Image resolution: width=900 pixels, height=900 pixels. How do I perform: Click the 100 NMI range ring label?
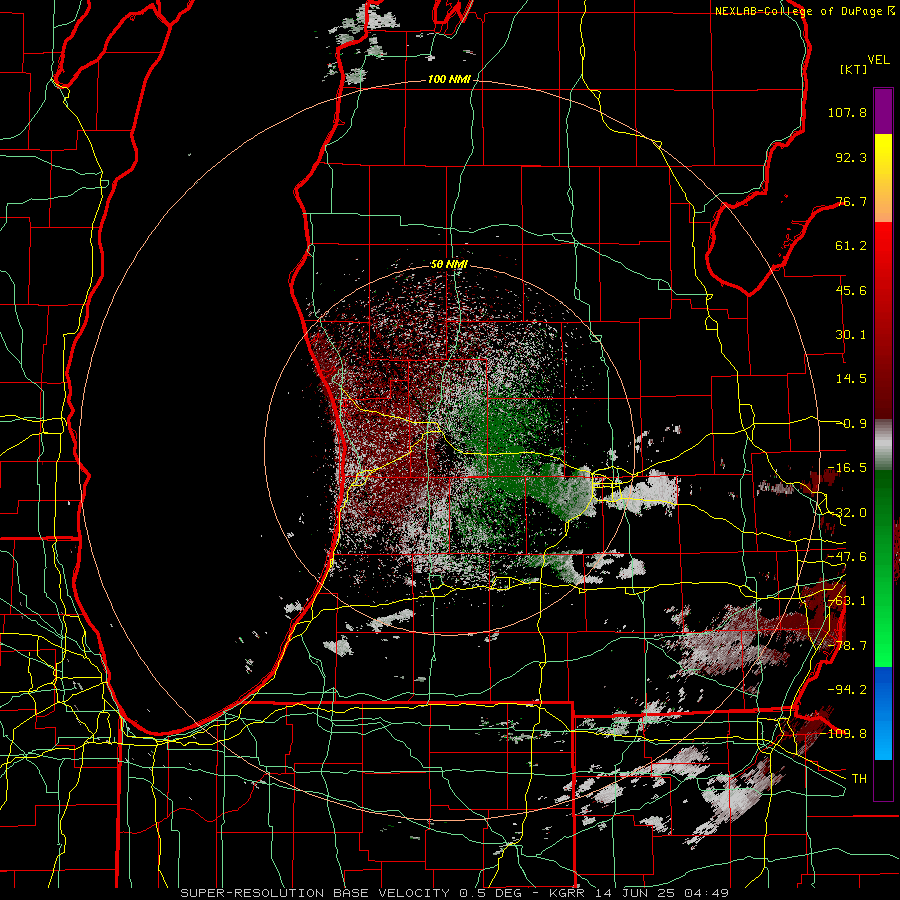click(x=449, y=79)
